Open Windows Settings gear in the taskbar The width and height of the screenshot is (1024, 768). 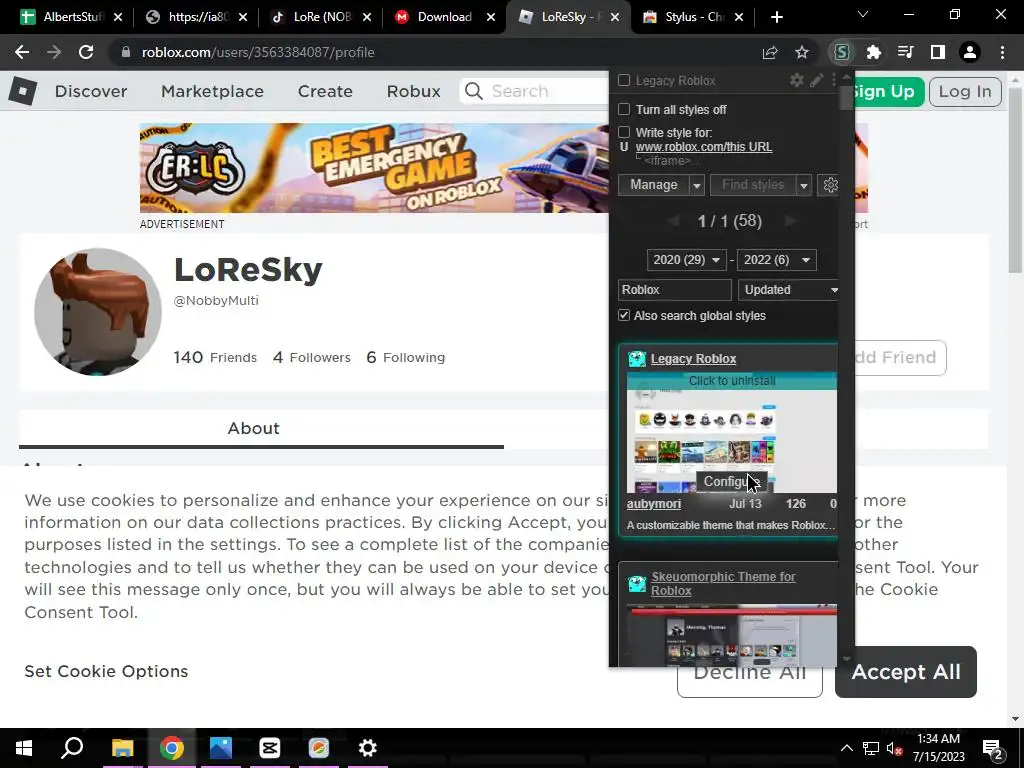(368, 748)
